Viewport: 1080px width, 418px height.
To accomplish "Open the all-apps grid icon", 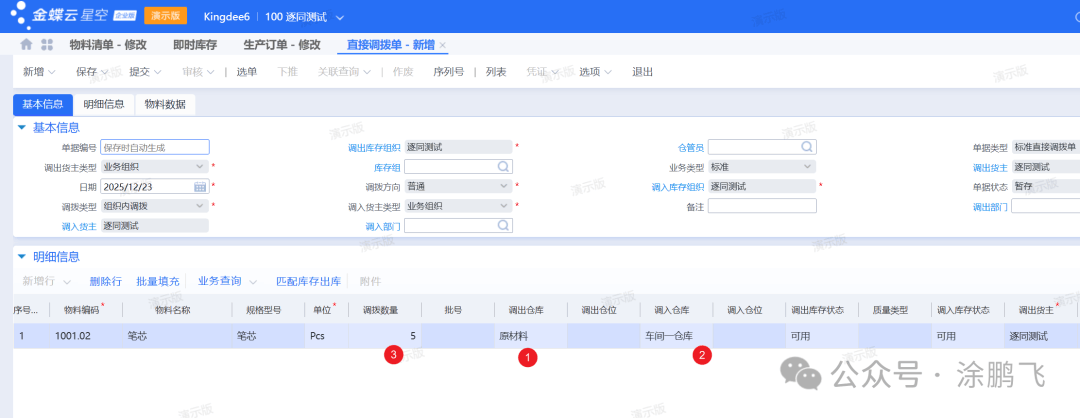I will coord(47,46).
